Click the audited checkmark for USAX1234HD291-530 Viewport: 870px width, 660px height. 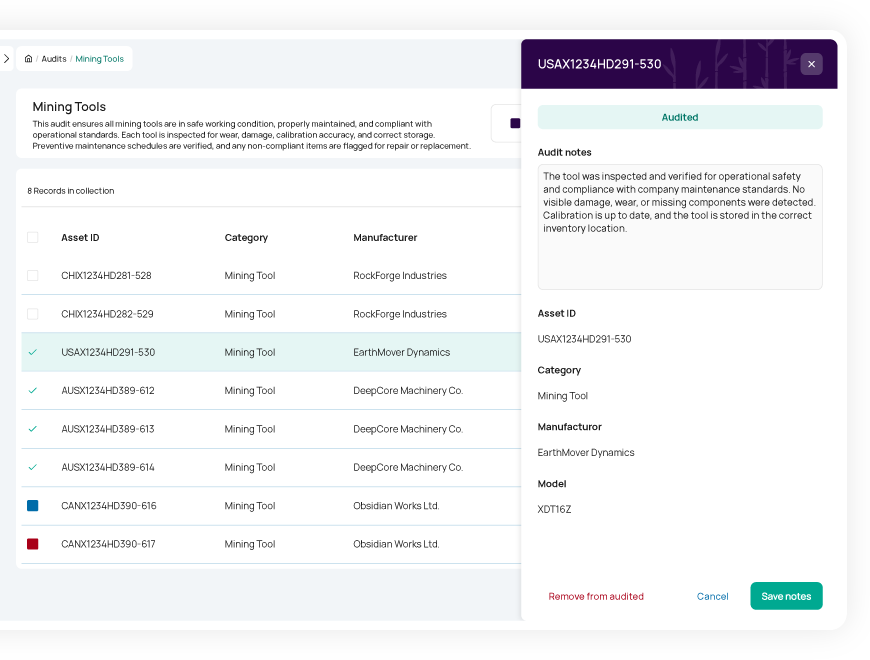click(33, 352)
